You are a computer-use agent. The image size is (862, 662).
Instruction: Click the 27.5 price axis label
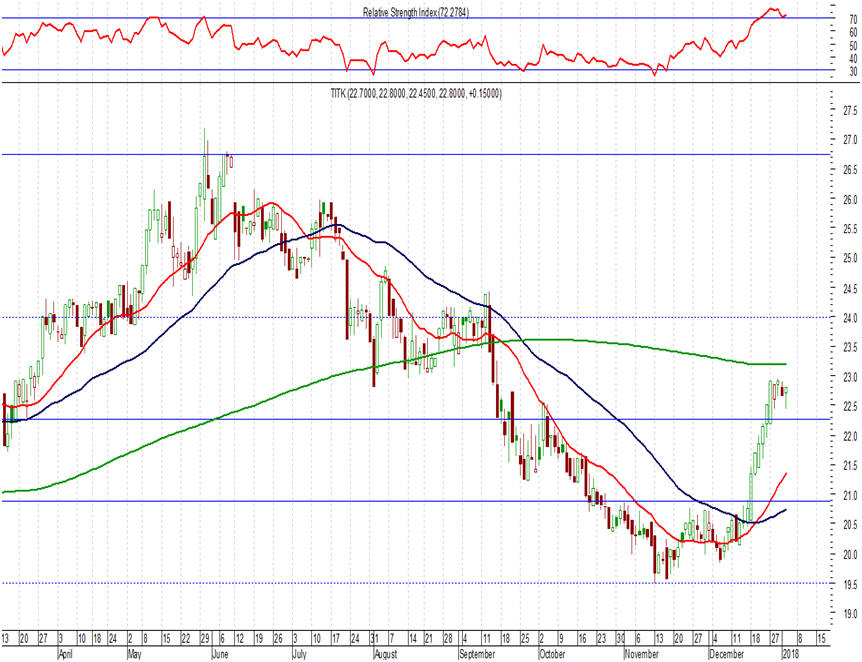(x=850, y=111)
